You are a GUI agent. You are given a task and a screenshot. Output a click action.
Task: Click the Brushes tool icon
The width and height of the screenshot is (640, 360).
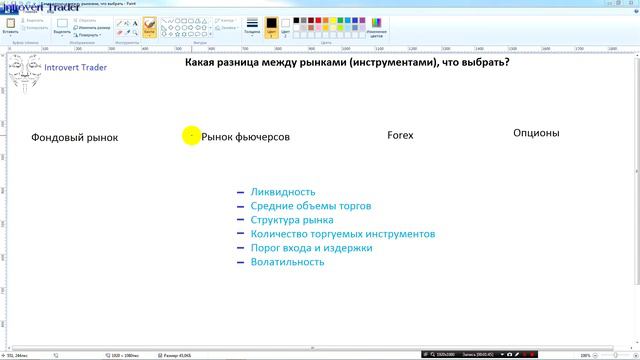coord(150,24)
